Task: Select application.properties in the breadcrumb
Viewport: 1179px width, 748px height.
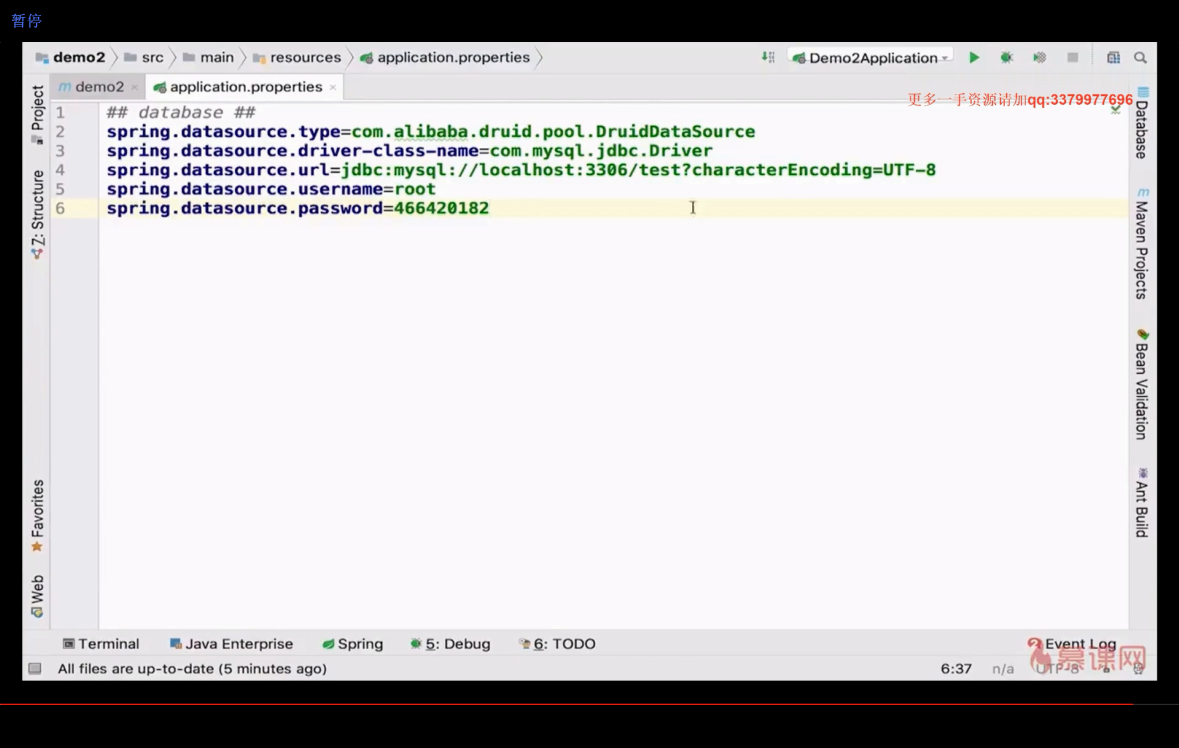Action: click(444, 57)
